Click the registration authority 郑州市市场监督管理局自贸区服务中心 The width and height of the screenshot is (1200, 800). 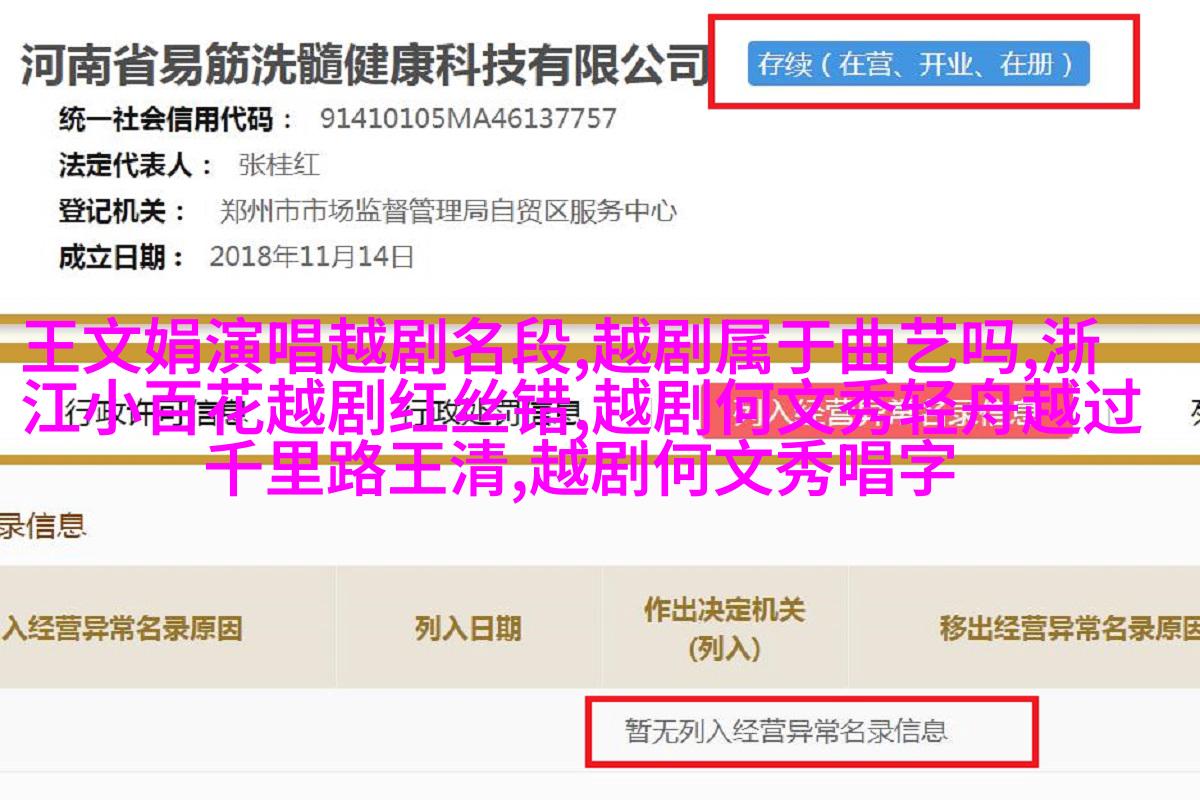pyautogui.click(x=447, y=211)
